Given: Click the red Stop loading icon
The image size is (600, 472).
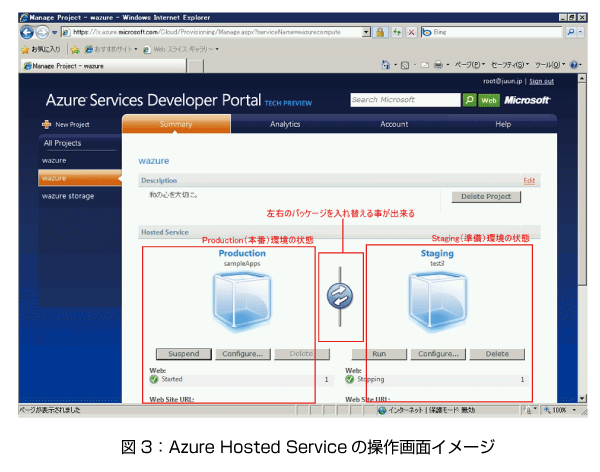Looking at the screenshot, I should click(411, 32).
